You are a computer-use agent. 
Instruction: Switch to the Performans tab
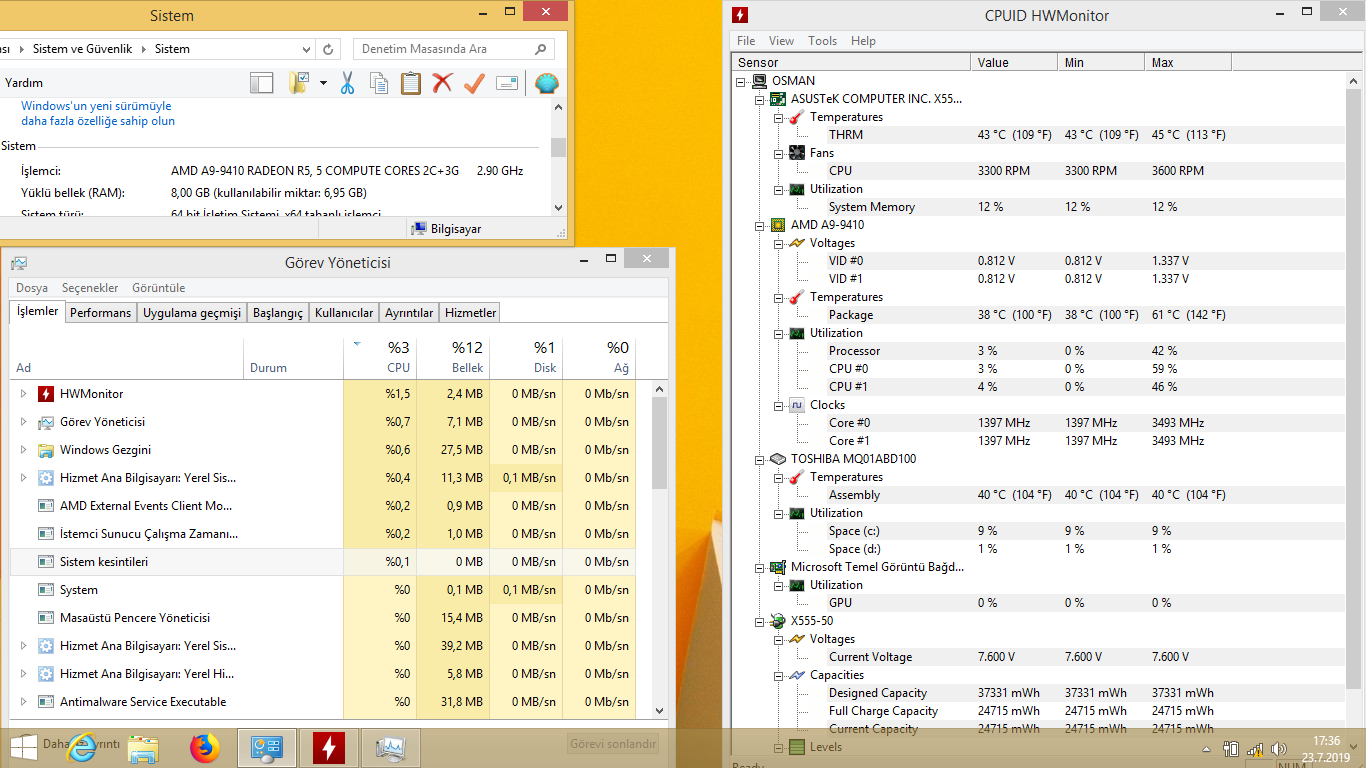click(x=100, y=313)
